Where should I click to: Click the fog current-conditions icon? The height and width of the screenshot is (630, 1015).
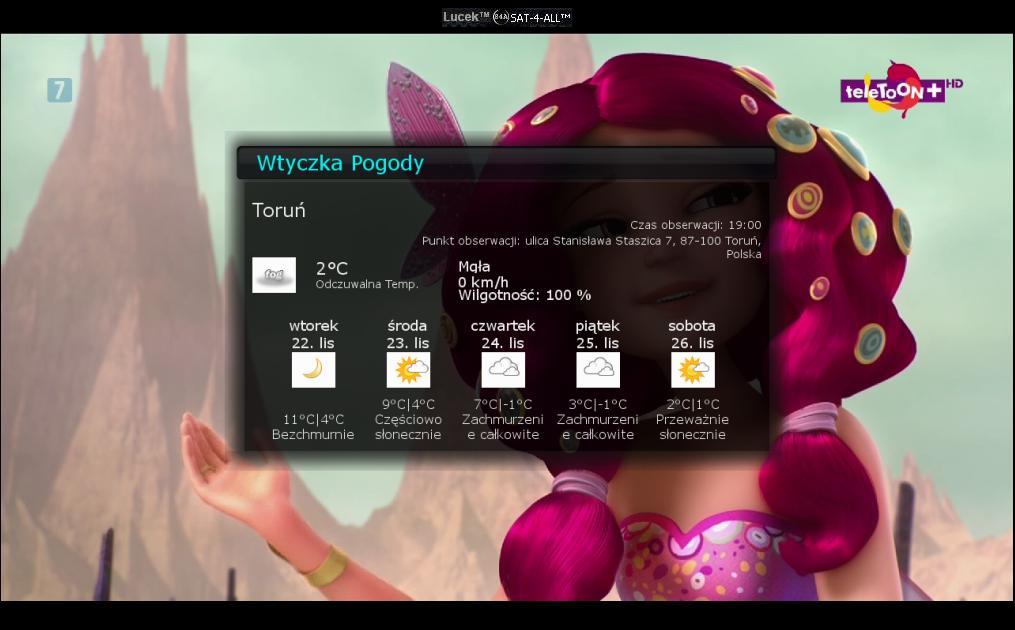274,275
